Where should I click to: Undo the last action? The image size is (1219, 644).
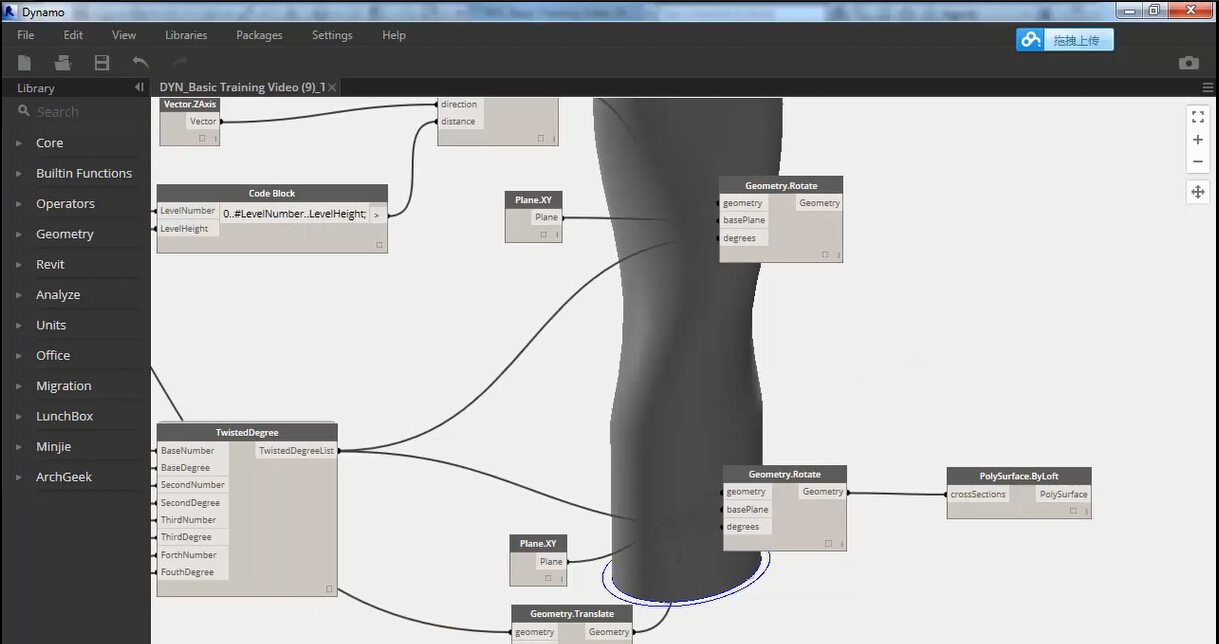pos(141,63)
